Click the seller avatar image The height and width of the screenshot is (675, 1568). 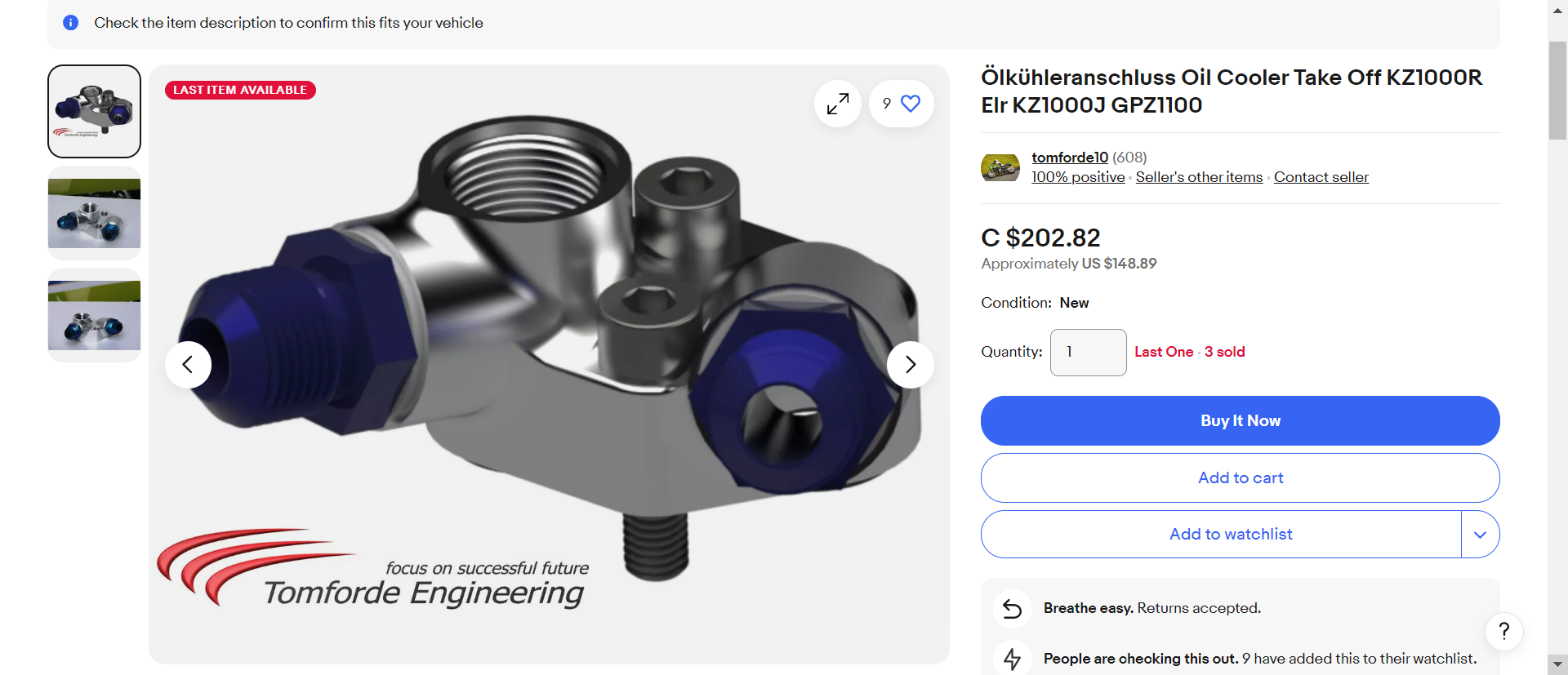tap(1000, 167)
